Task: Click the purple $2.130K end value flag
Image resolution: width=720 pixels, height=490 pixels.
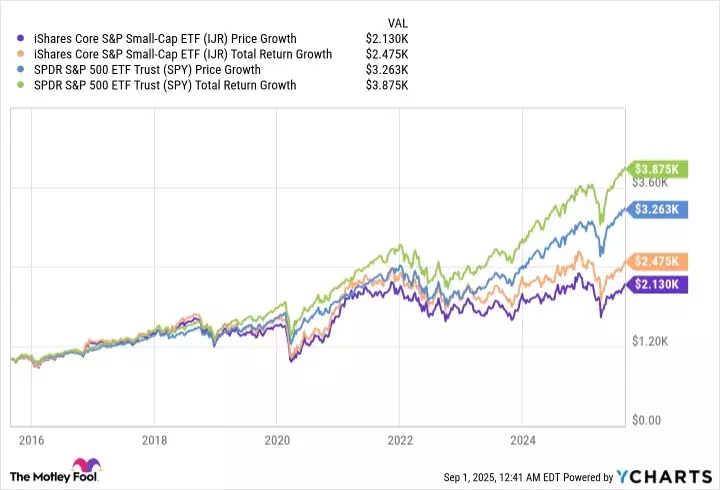Action: point(658,284)
